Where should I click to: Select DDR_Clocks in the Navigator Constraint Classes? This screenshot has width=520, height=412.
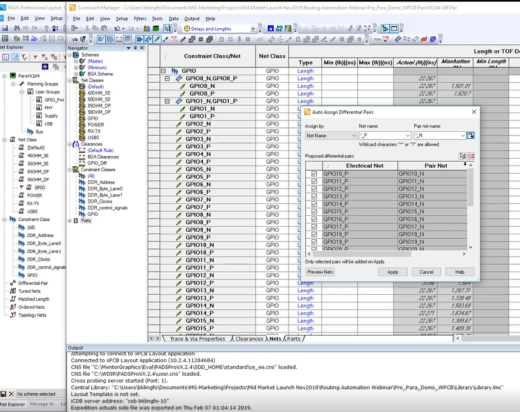[x=100, y=201]
